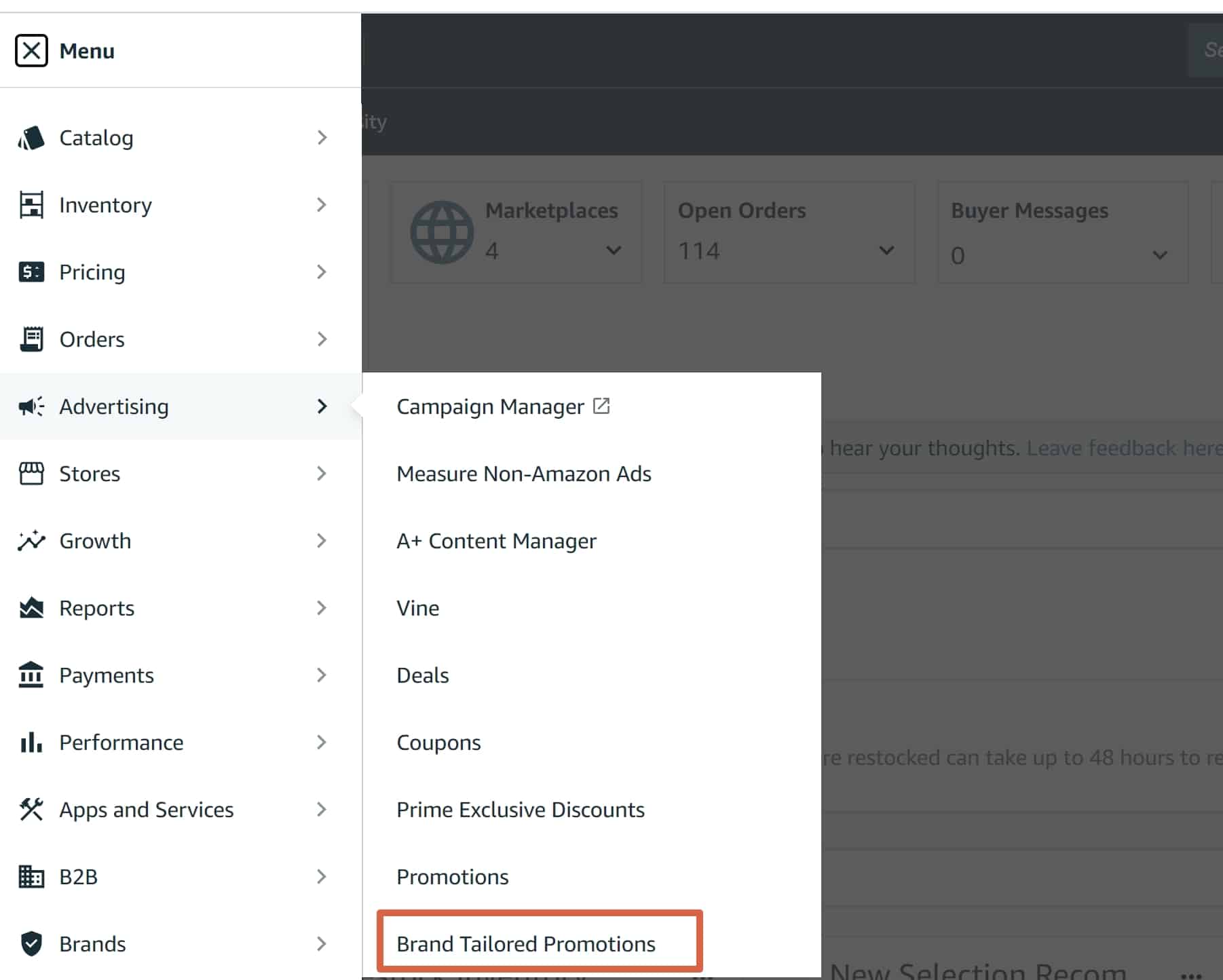Image resolution: width=1223 pixels, height=980 pixels.
Task: Click the Brands shield icon
Action: pyautogui.click(x=31, y=944)
